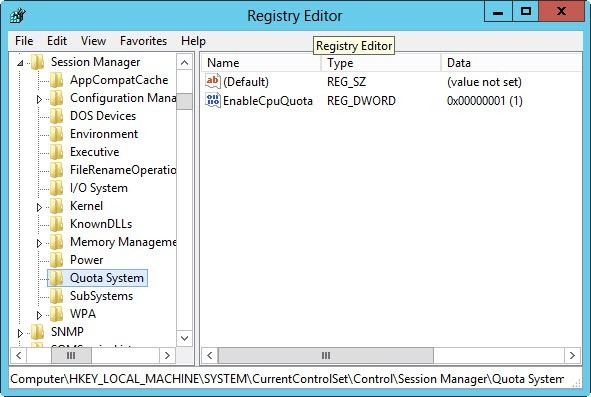Click the tree pane vertical scrollbar thumb
The image size is (591, 397).
pyautogui.click(x=184, y=101)
